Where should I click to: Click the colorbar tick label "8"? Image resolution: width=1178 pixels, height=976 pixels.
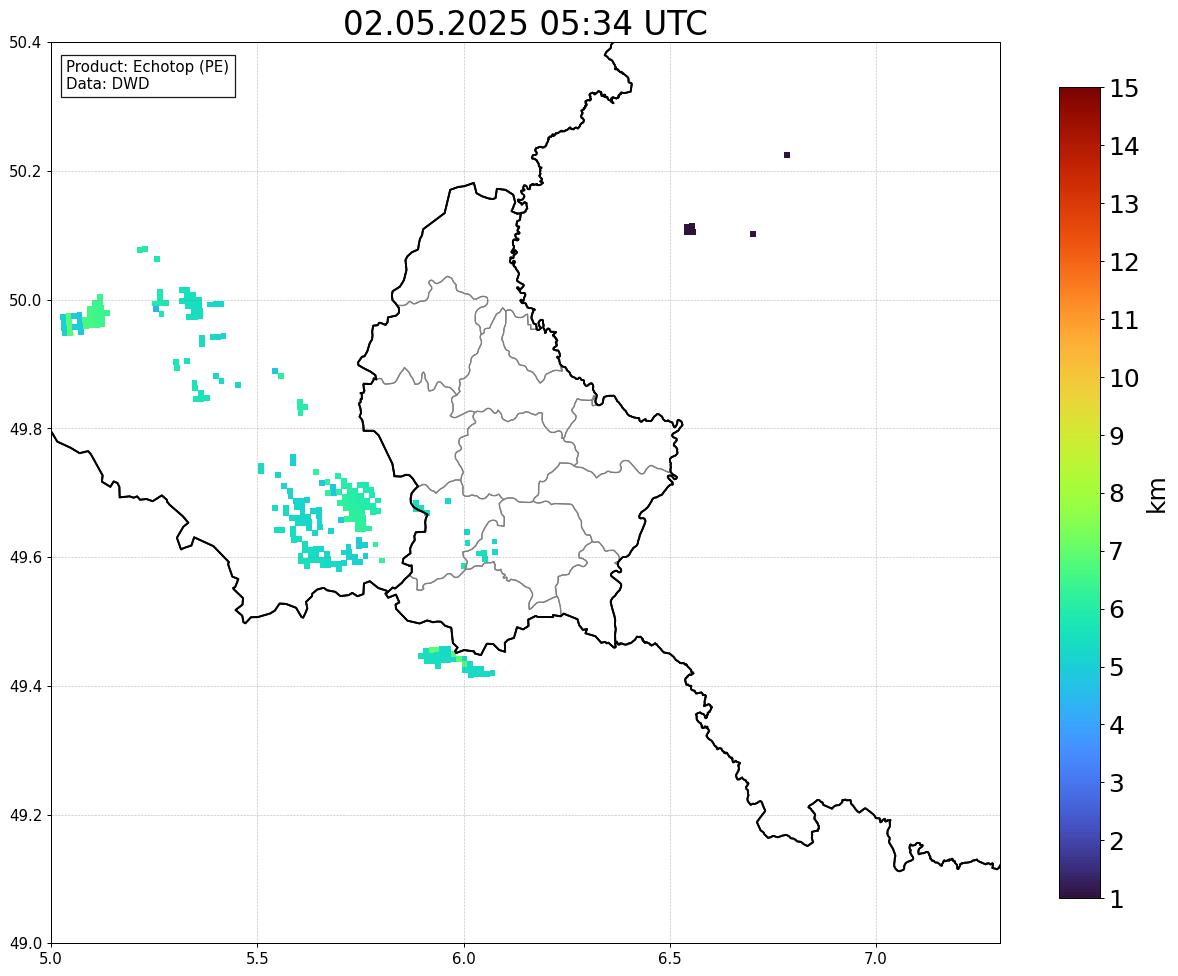[1117, 494]
